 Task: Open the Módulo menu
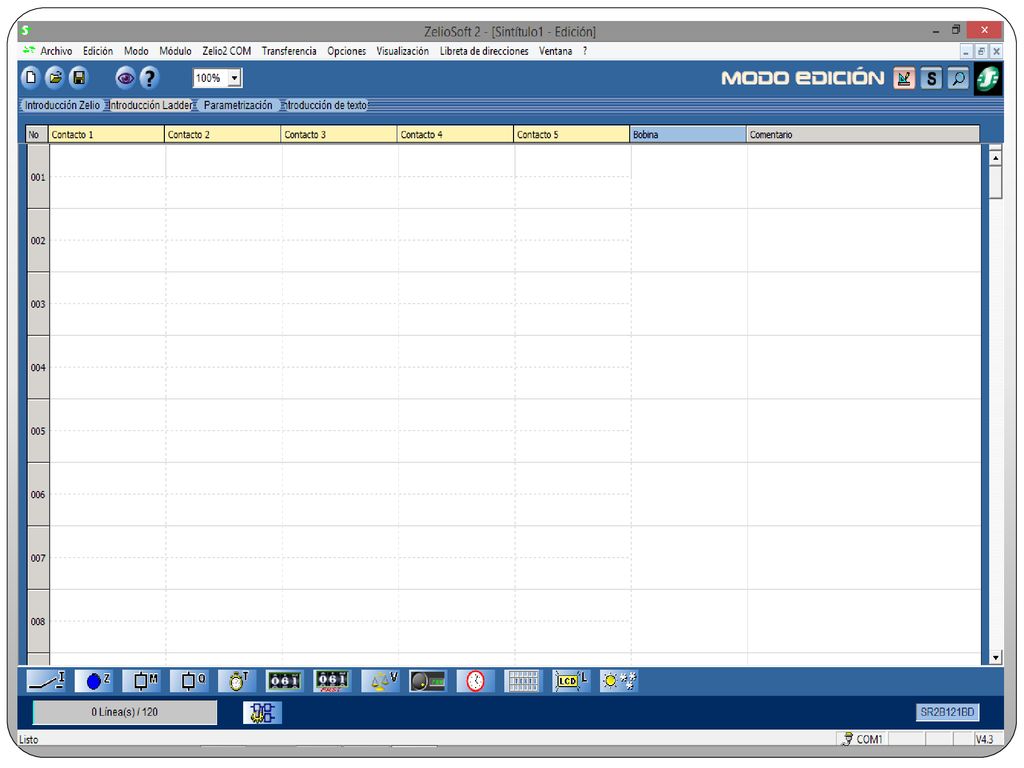point(175,51)
